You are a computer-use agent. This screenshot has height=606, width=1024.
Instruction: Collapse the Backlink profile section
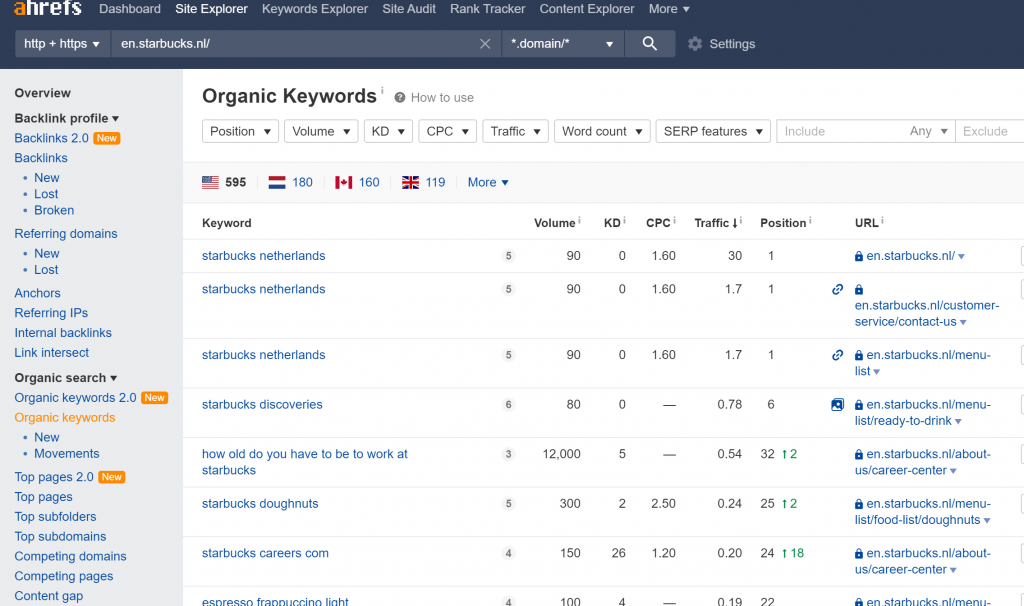[67, 118]
